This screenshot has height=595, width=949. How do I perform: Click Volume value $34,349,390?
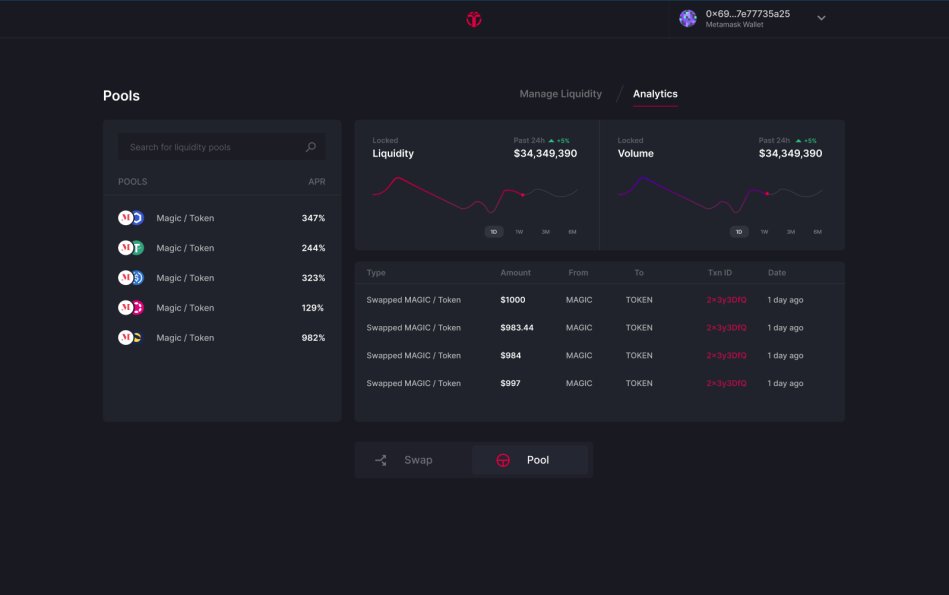790,154
